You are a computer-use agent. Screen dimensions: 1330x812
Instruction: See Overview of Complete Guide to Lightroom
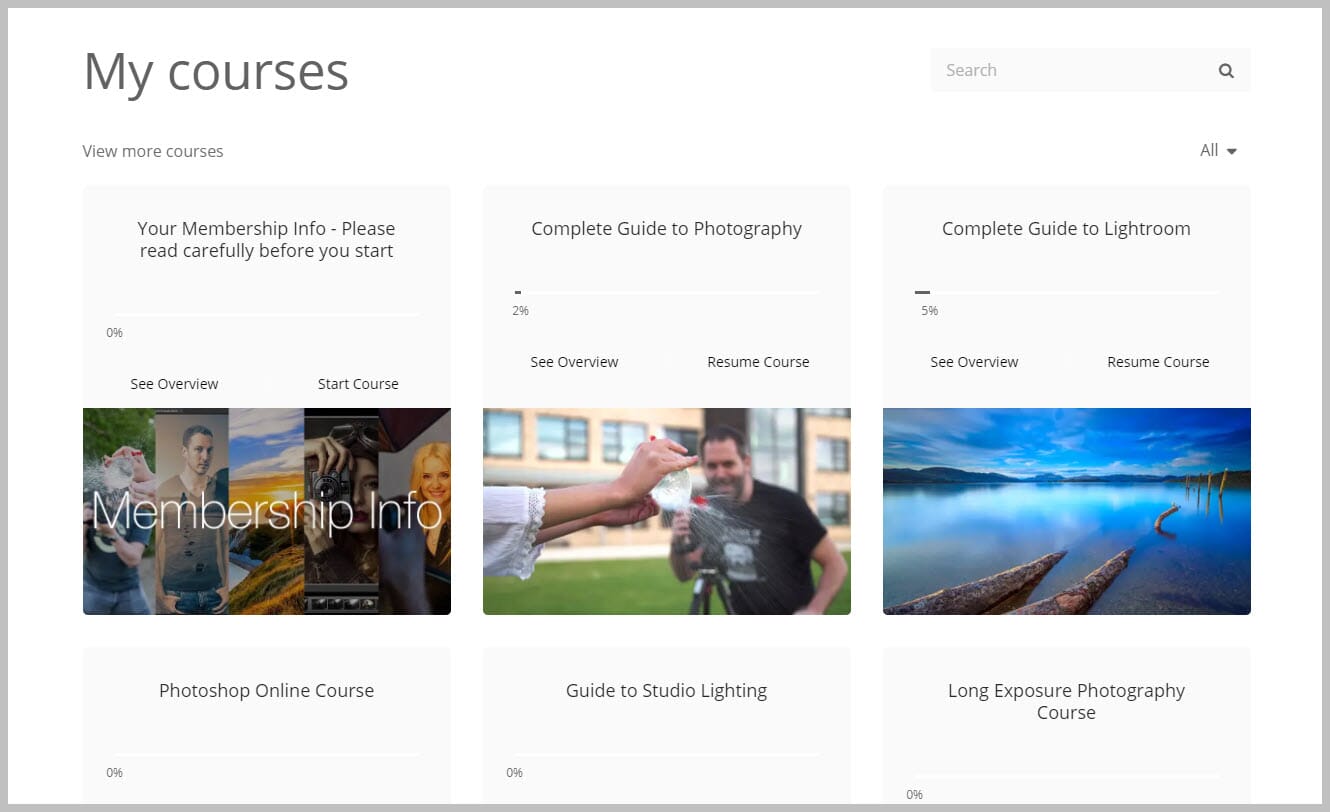click(x=974, y=362)
